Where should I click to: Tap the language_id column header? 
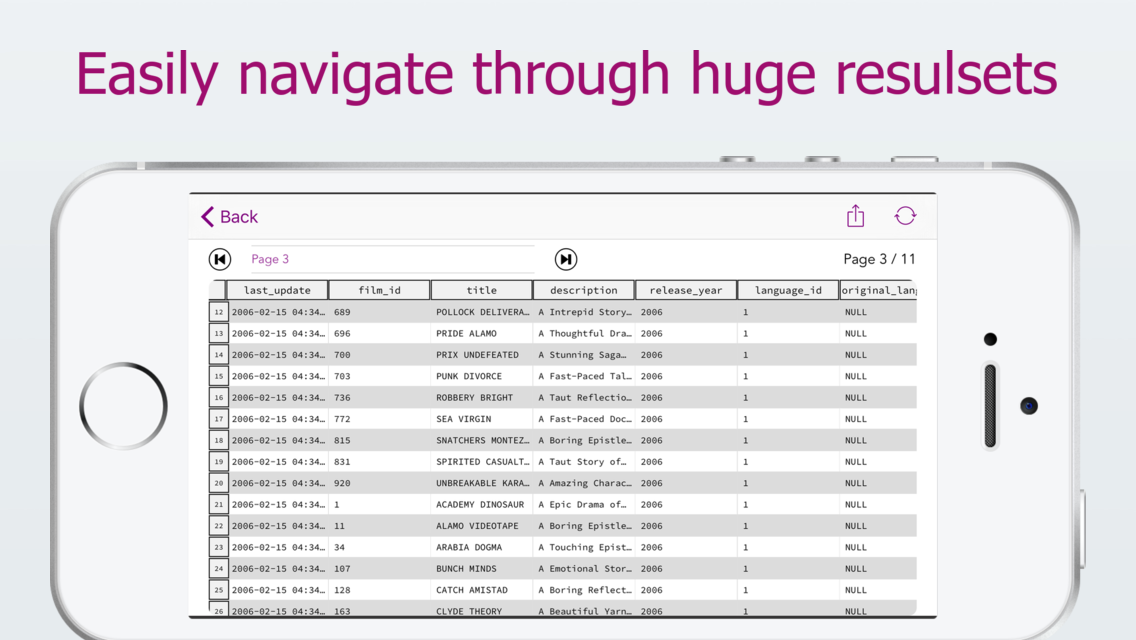787,290
